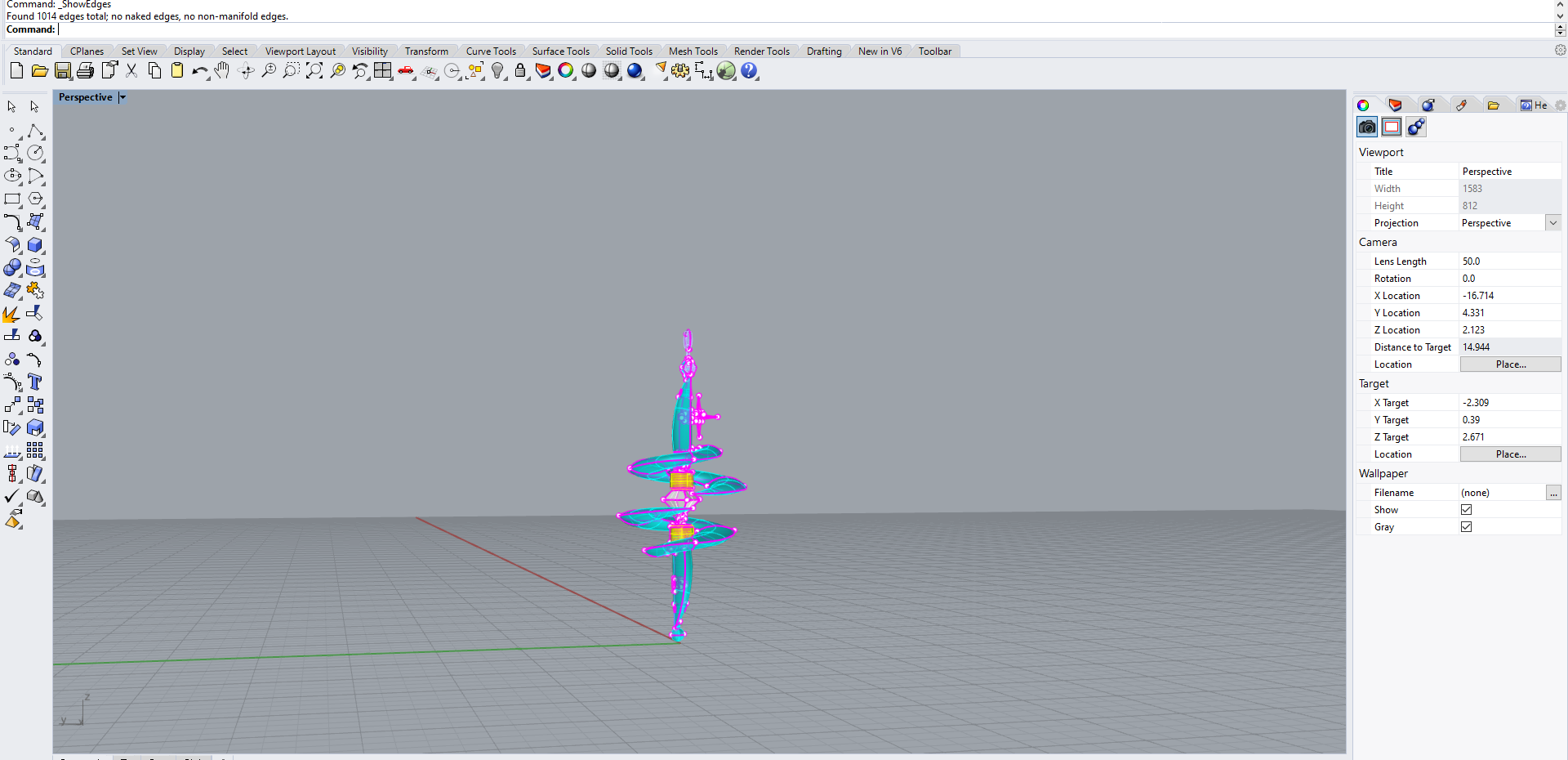Switch to the Mesh Tools tab

click(693, 51)
